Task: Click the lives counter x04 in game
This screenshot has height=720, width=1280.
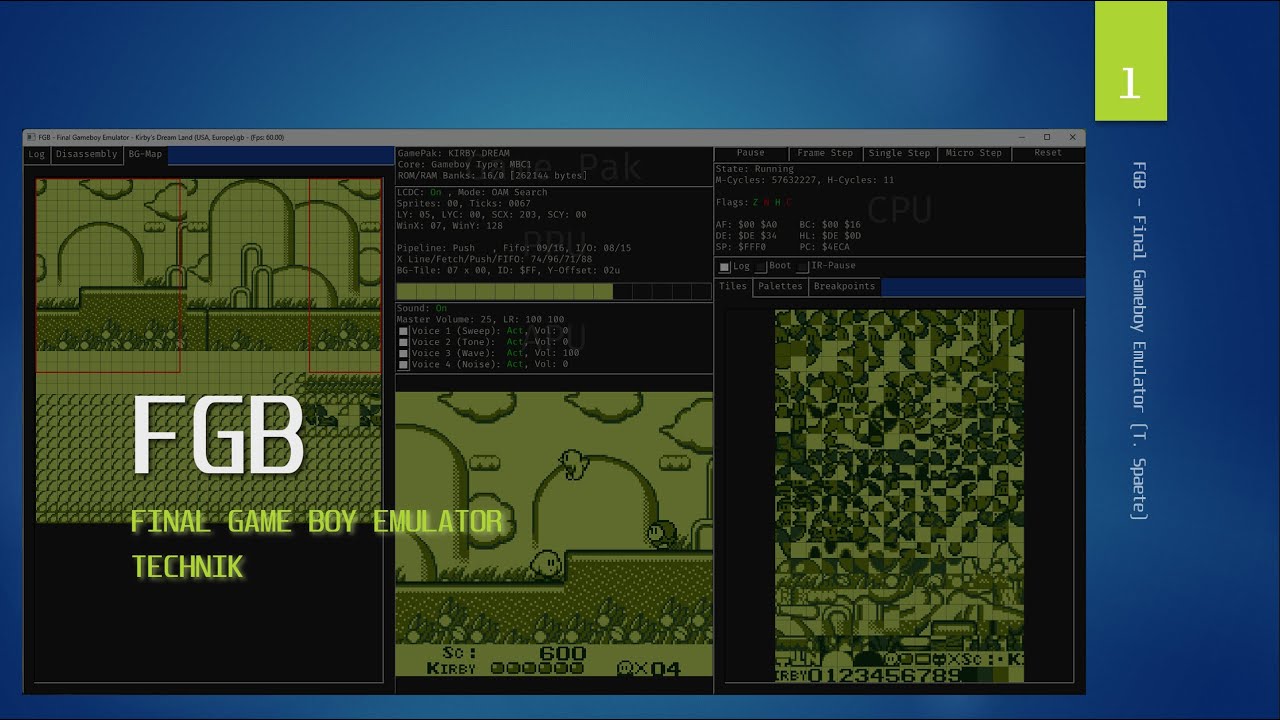Action: pyautogui.click(x=650, y=668)
